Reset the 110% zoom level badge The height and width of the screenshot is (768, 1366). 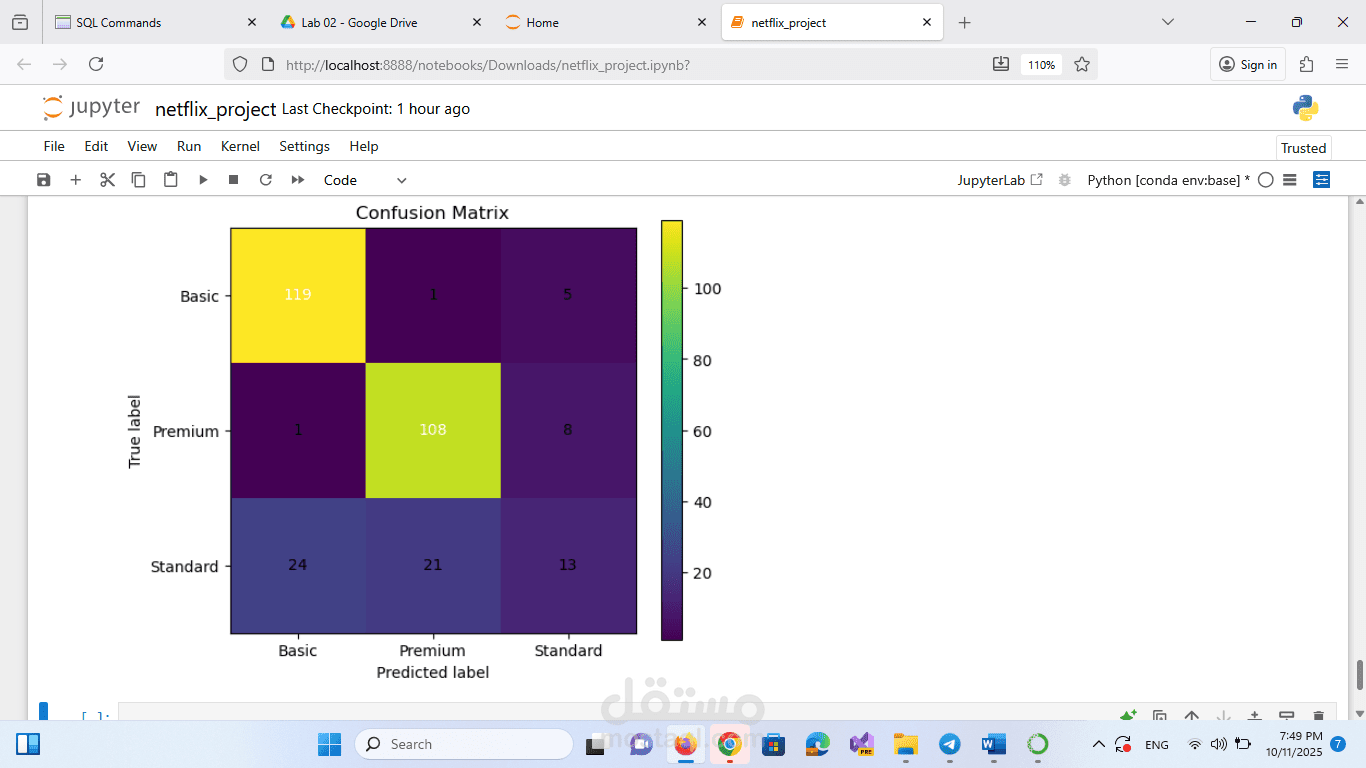(1041, 64)
